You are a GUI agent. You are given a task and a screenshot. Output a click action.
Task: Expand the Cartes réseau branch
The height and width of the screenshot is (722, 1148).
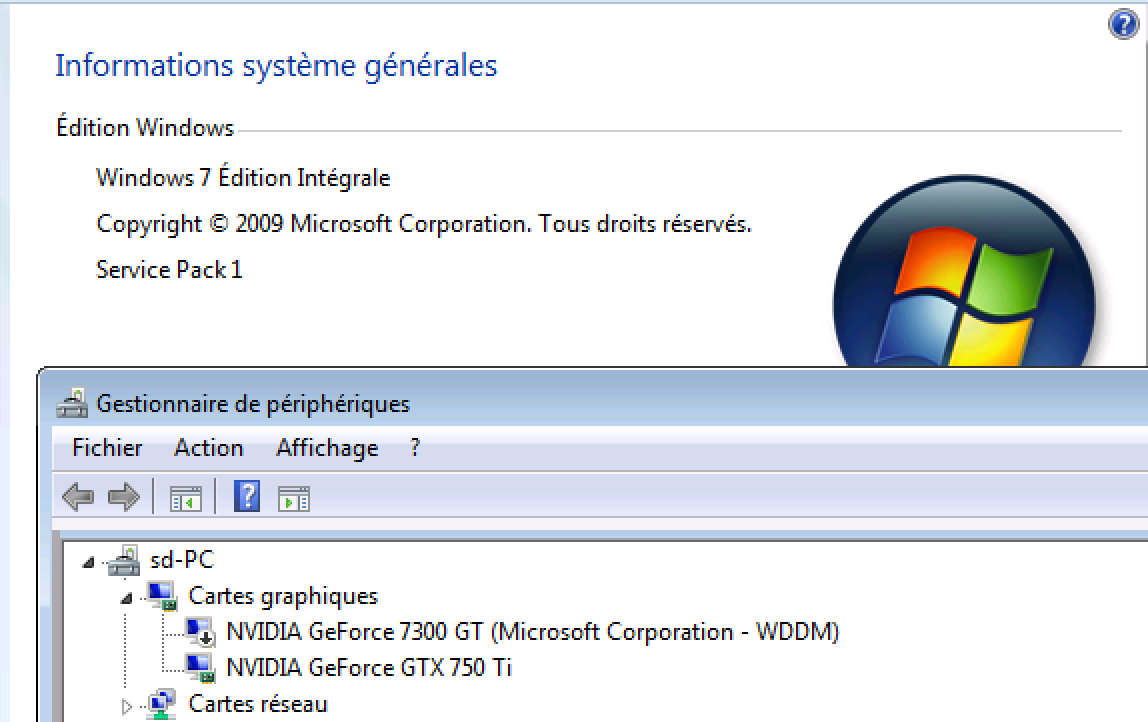(x=127, y=707)
